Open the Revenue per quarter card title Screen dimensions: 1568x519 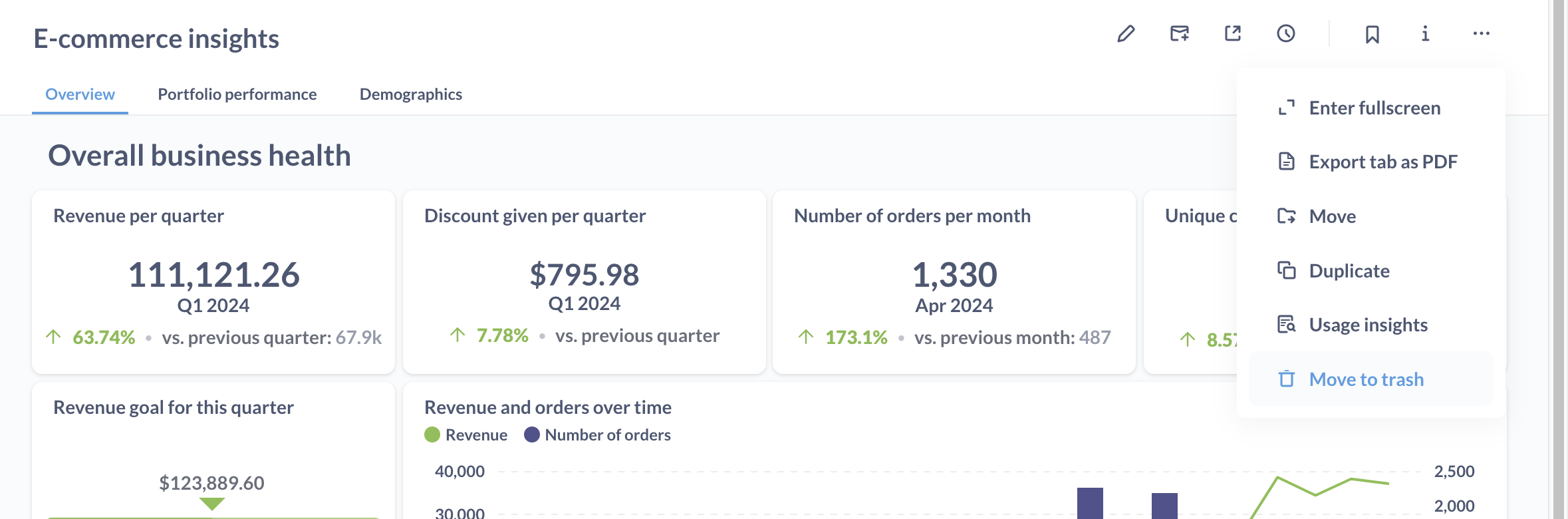click(138, 216)
